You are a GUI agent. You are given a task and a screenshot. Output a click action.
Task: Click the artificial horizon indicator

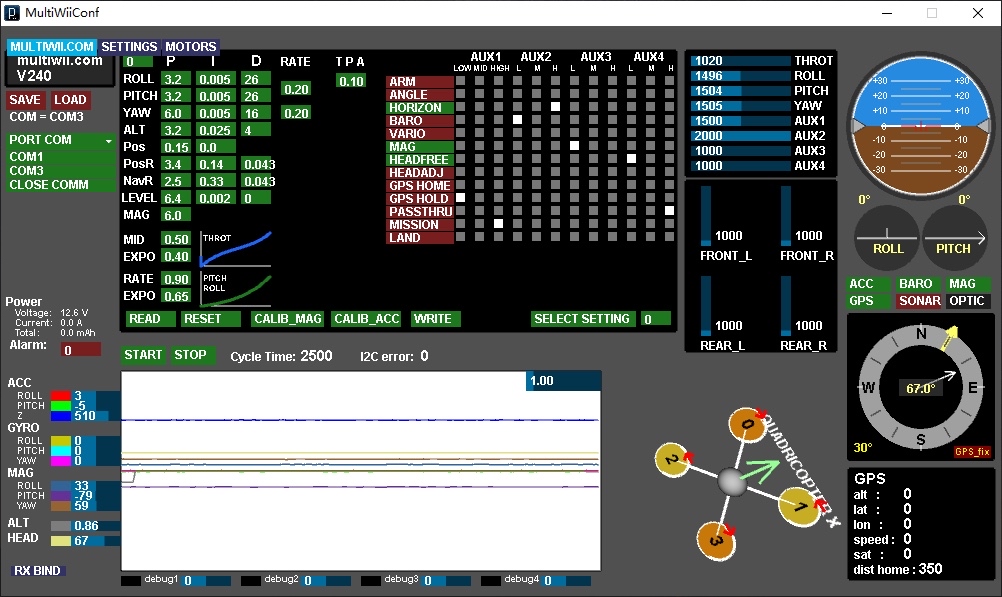tap(920, 125)
